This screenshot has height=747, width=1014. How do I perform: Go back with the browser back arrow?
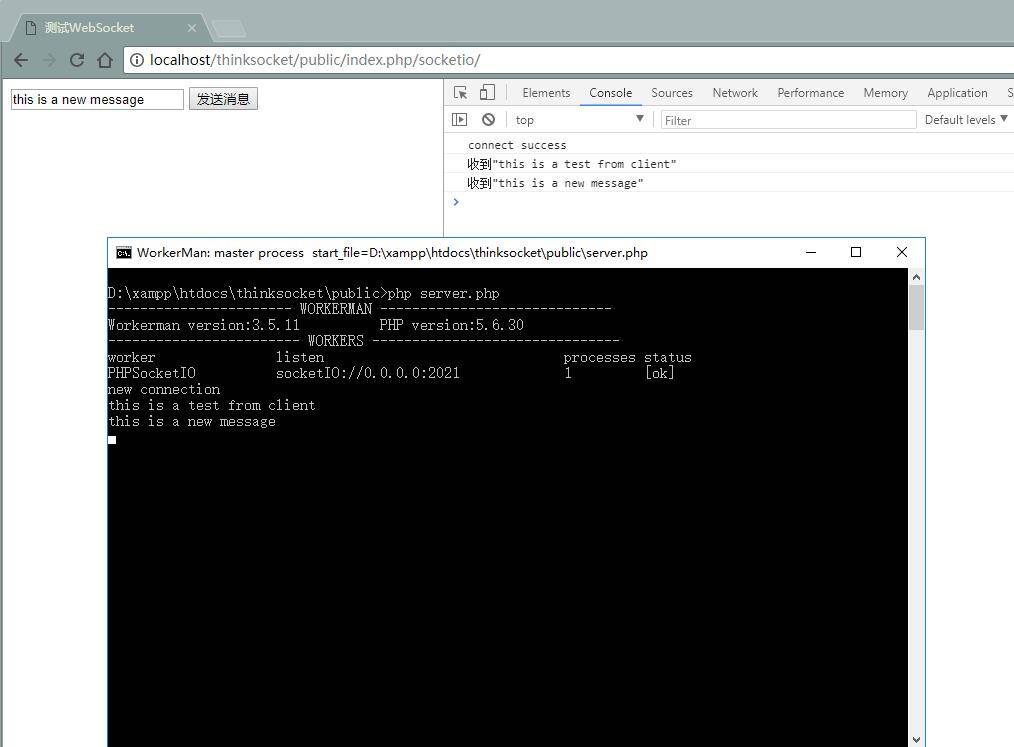(x=21, y=60)
